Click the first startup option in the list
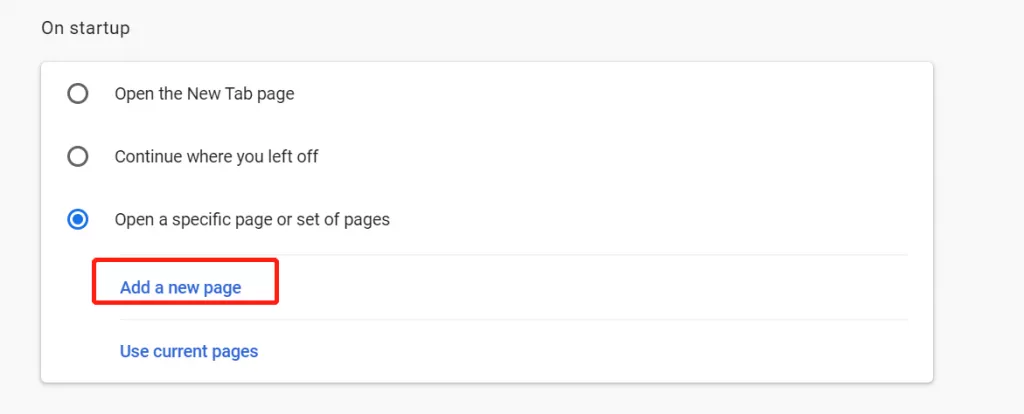This screenshot has height=414, width=1024. (77, 94)
